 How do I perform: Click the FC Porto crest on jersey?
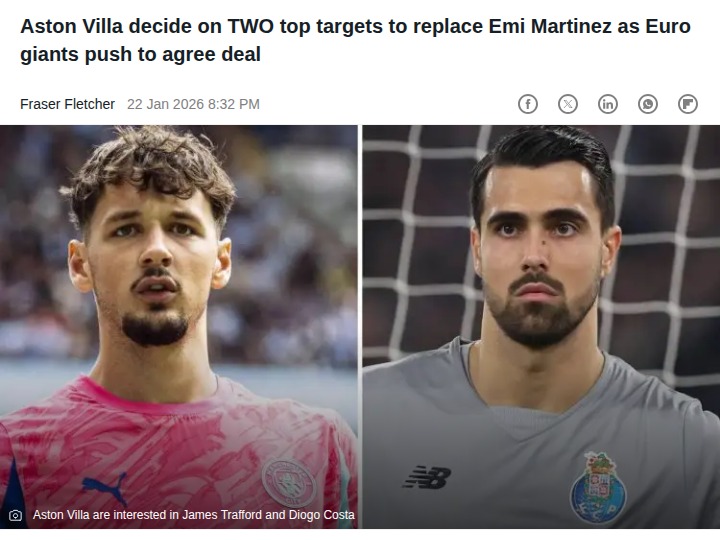(x=598, y=488)
